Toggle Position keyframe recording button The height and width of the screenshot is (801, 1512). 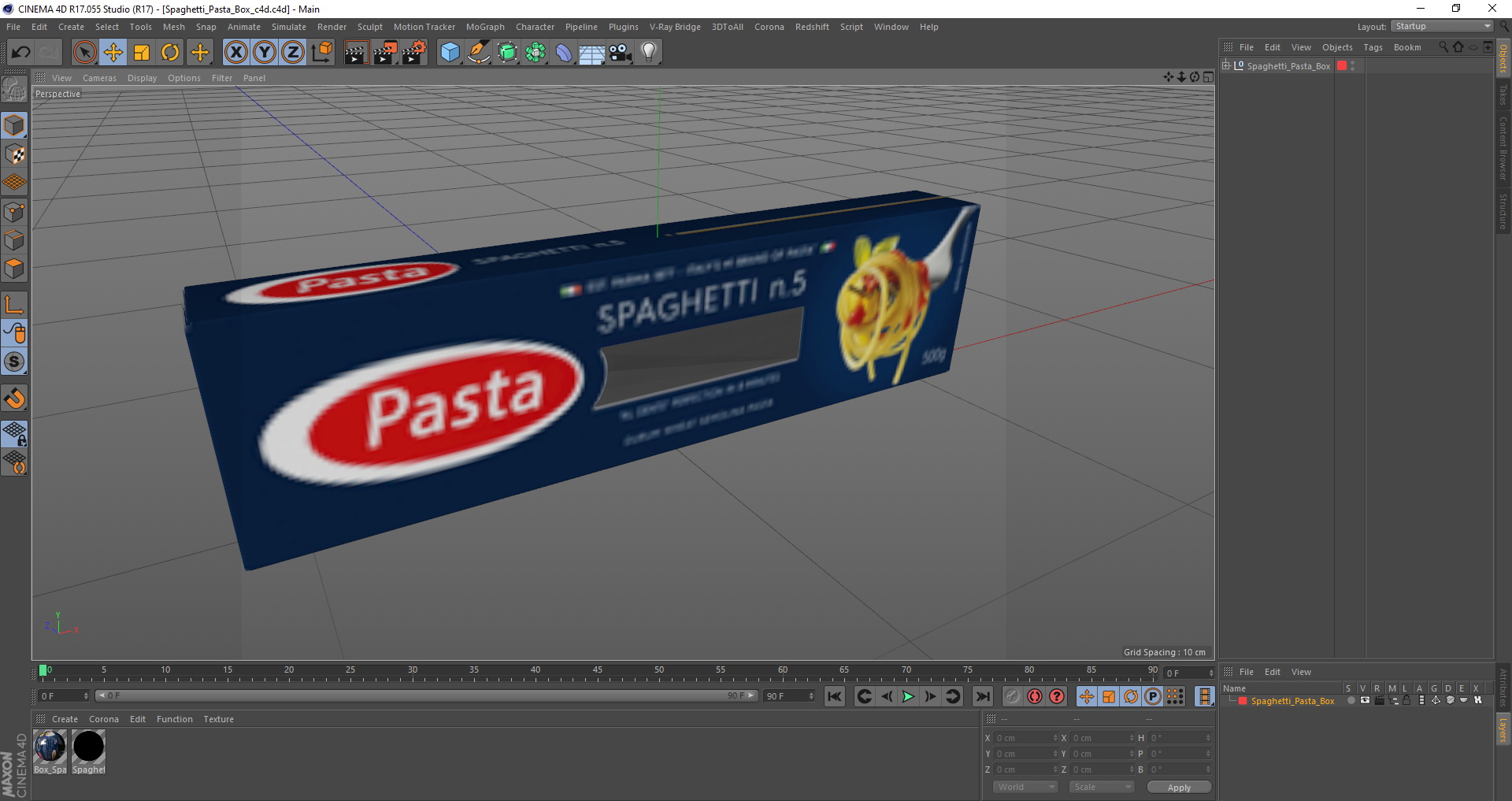point(1087,696)
